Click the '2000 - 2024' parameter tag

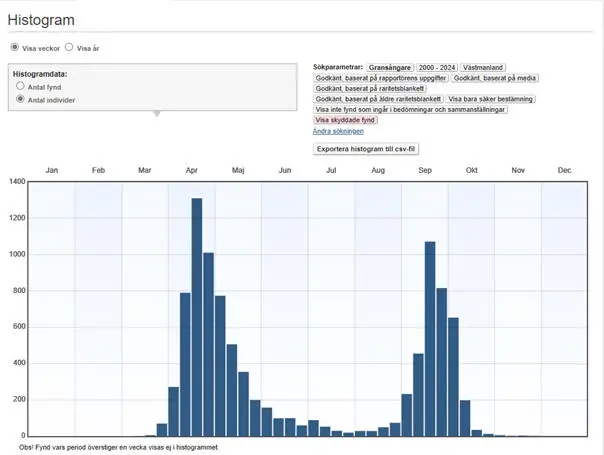(x=438, y=66)
